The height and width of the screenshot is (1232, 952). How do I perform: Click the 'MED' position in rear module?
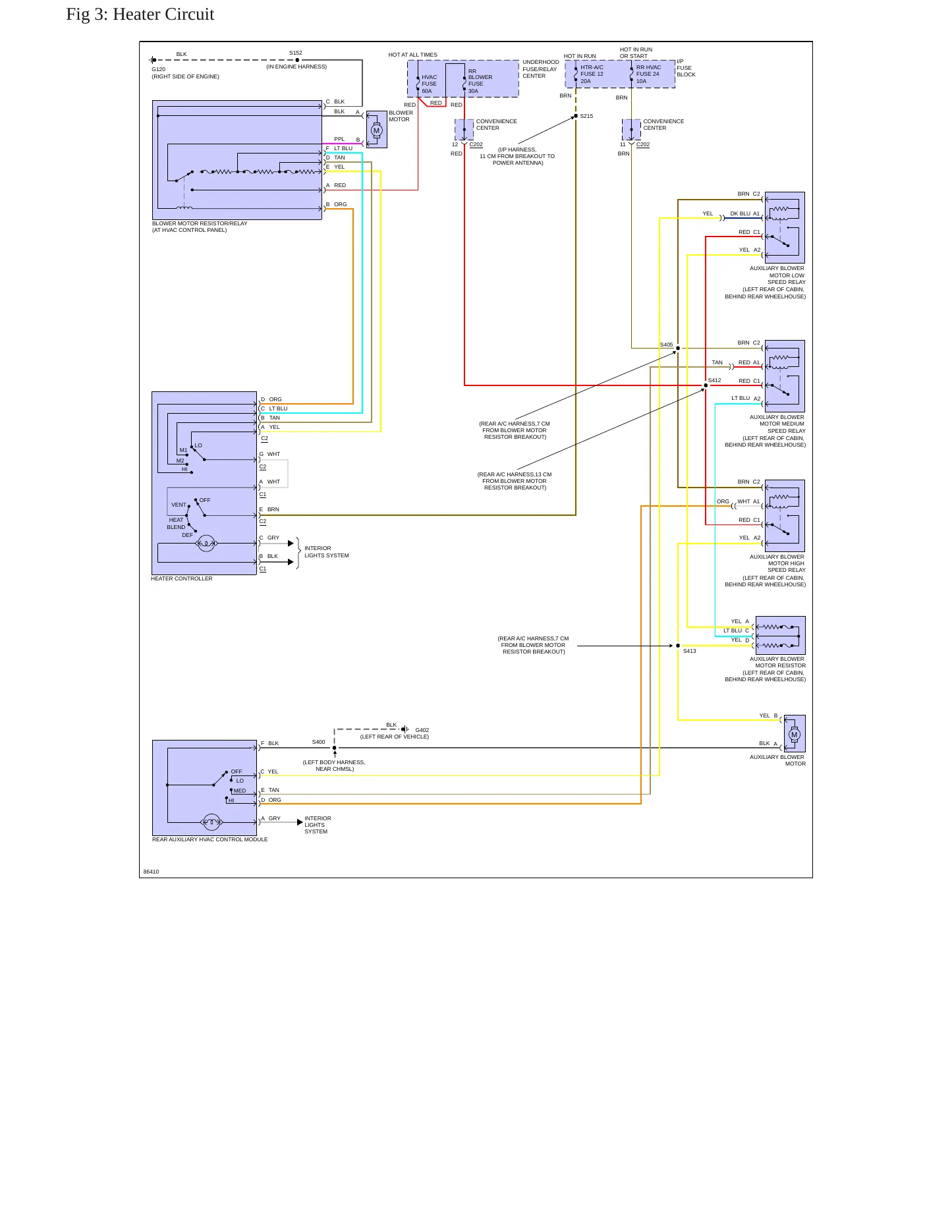tap(240, 791)
